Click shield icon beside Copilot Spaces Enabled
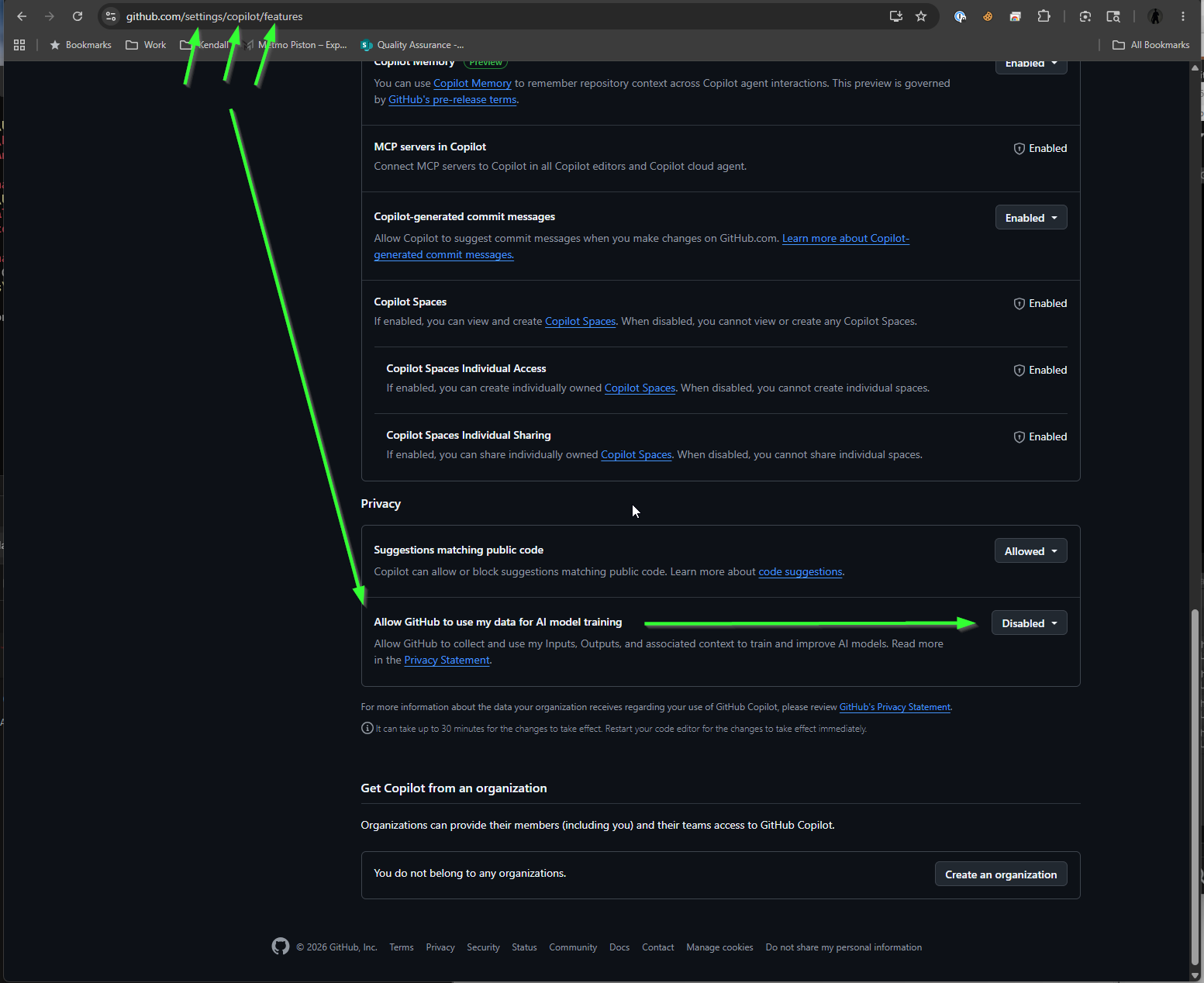 coord(1019,304)
